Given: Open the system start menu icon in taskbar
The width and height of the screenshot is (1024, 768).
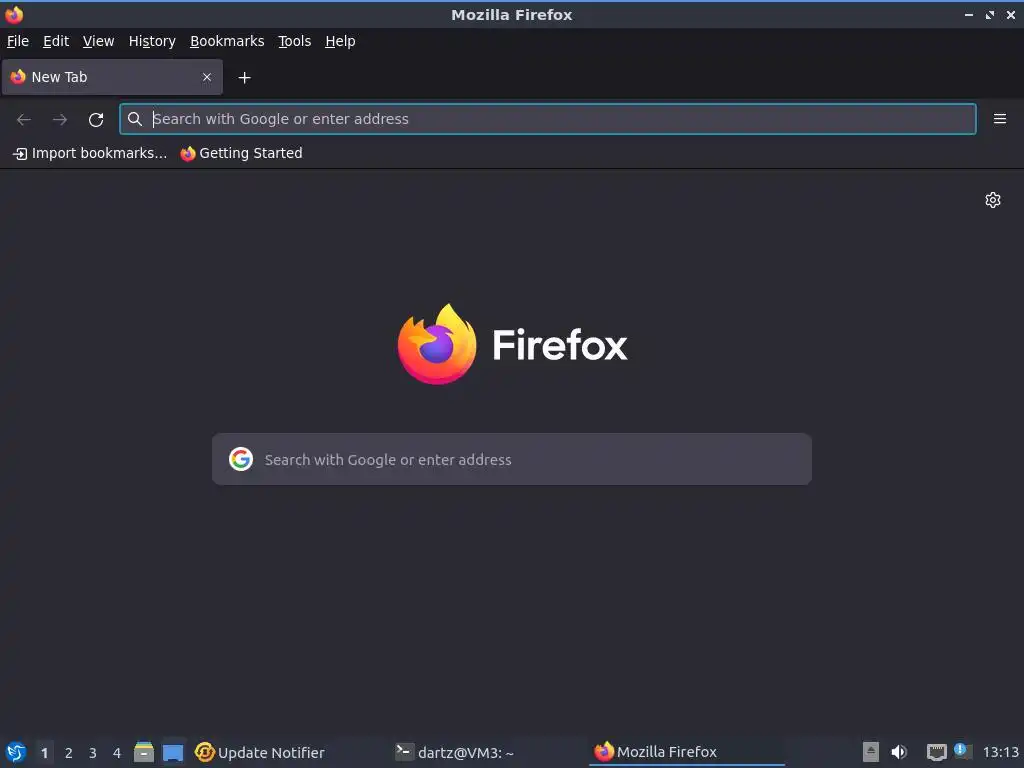Looking at the screenshot, I should pos(16,752).
